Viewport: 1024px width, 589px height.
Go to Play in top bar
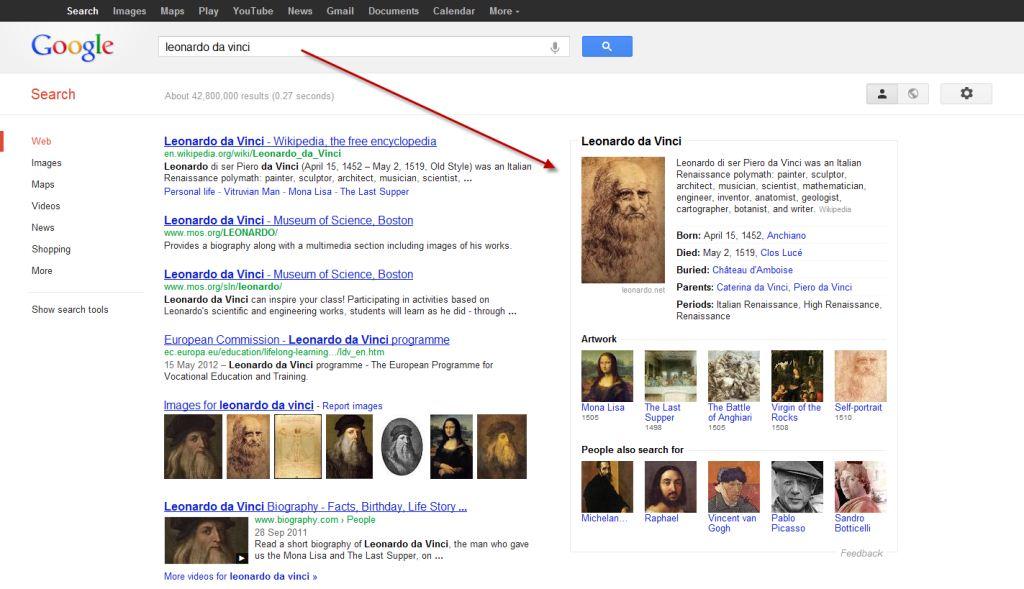pyautogui.click(x=208, y=11)
